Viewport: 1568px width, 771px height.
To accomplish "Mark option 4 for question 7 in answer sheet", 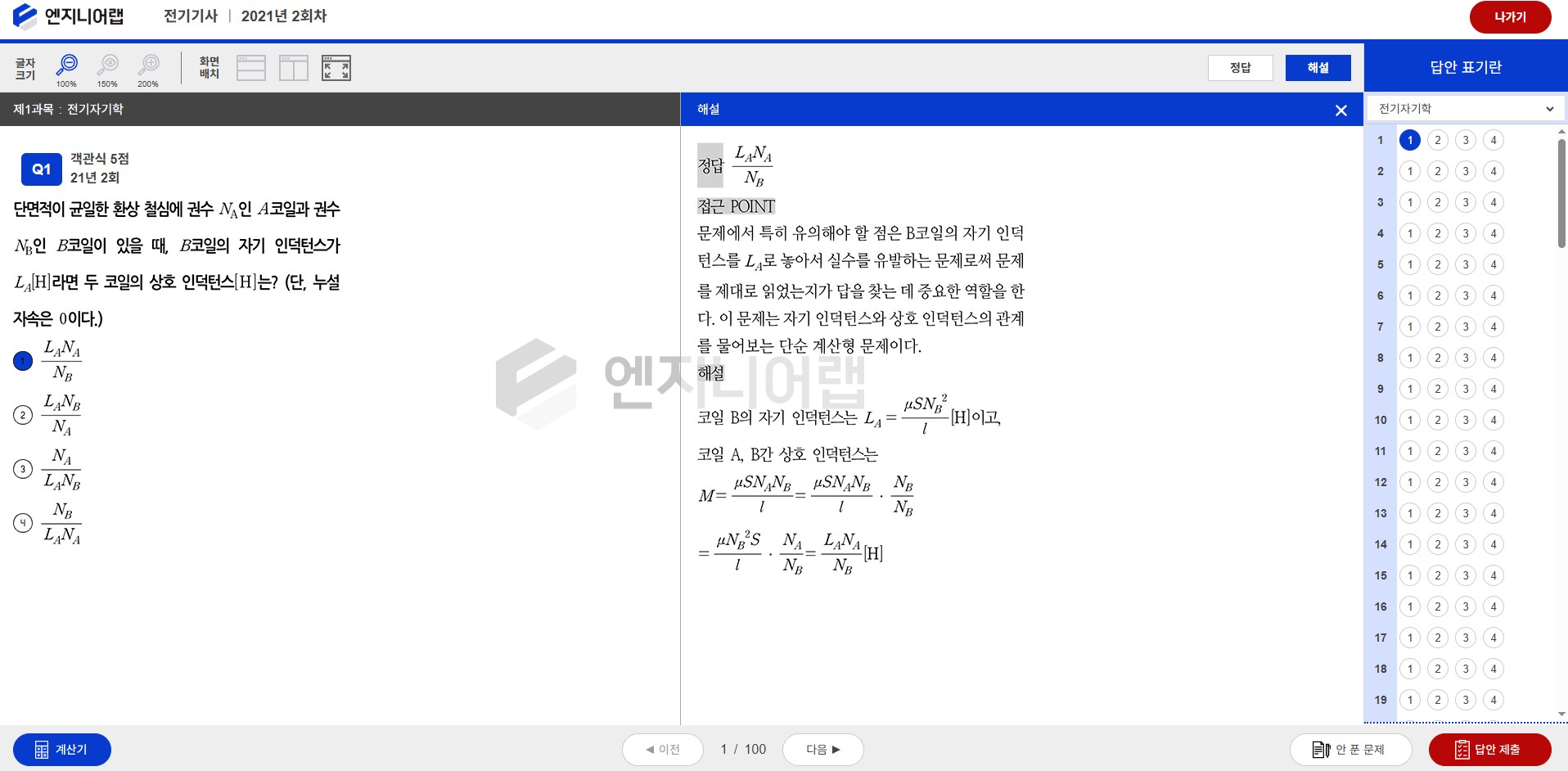I will (x=1494, y=327).
